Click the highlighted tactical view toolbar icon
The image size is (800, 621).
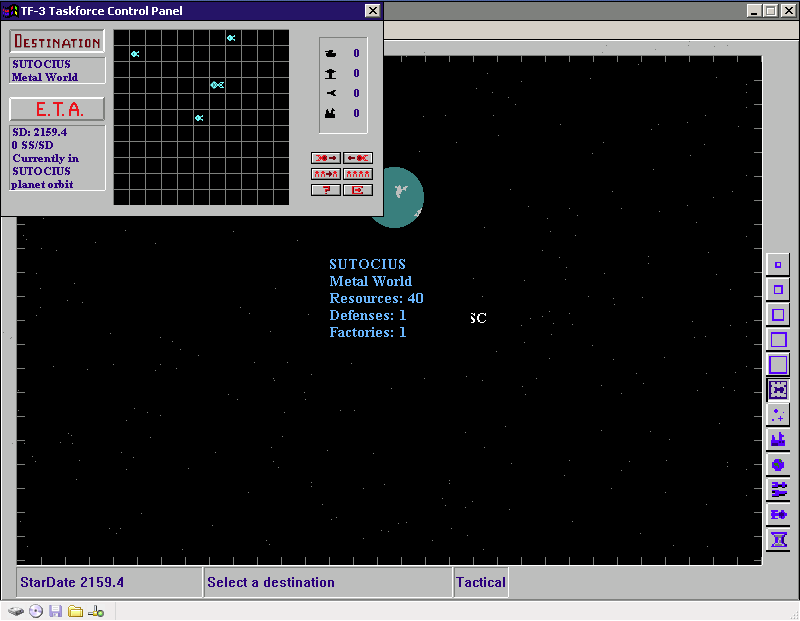click(x=778, y=389)
